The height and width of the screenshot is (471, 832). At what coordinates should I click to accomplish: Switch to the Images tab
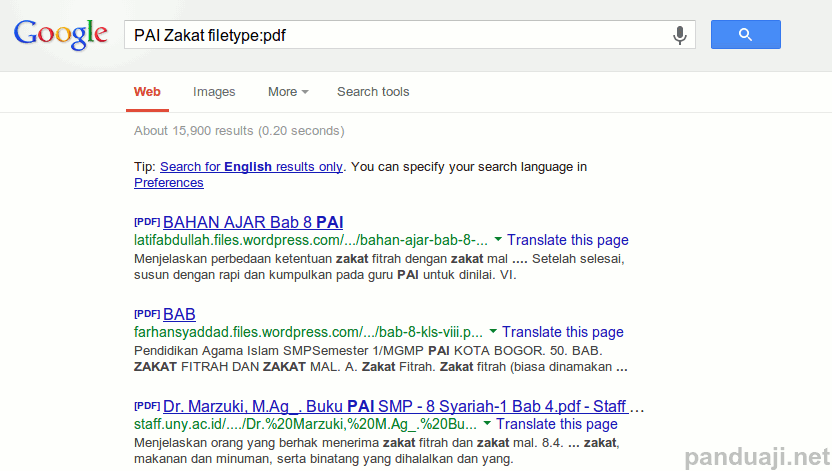pos(214,92)
